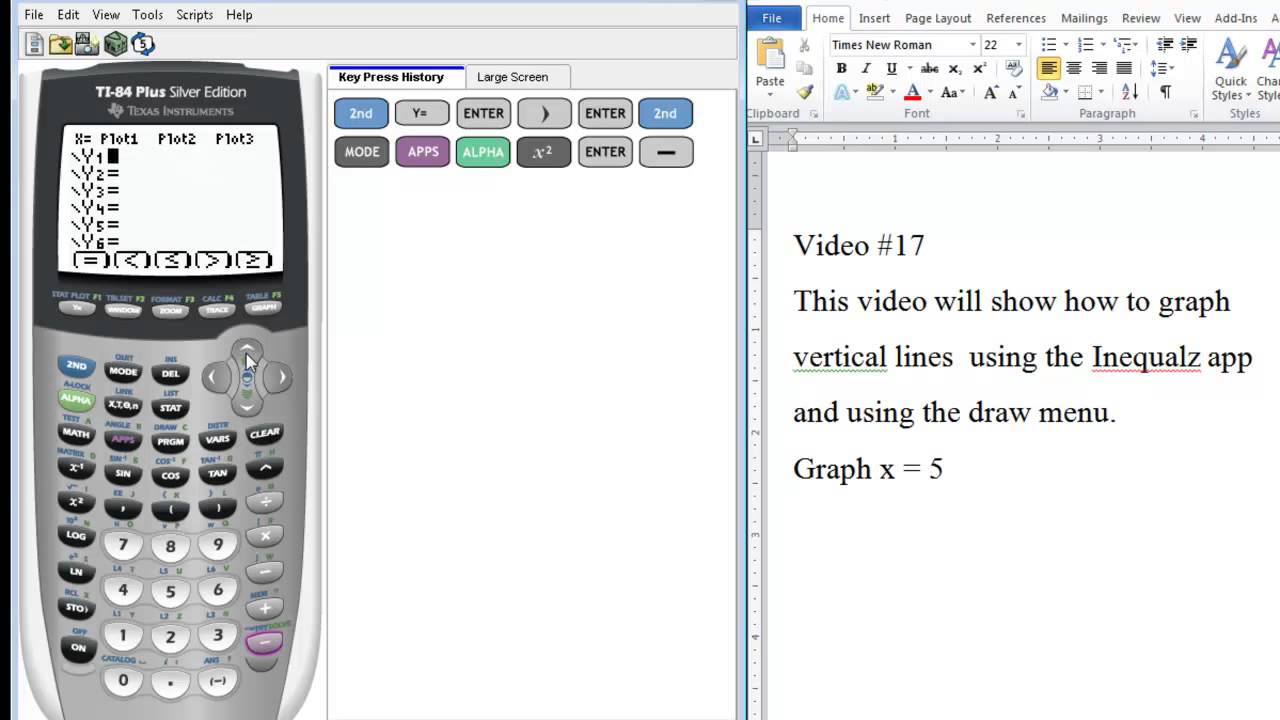Click the Strikethrough icon

point(930,68)
